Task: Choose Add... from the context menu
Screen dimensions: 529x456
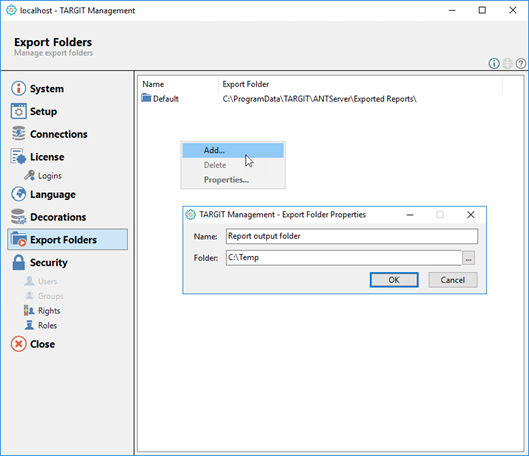Action: pos(233,150)
